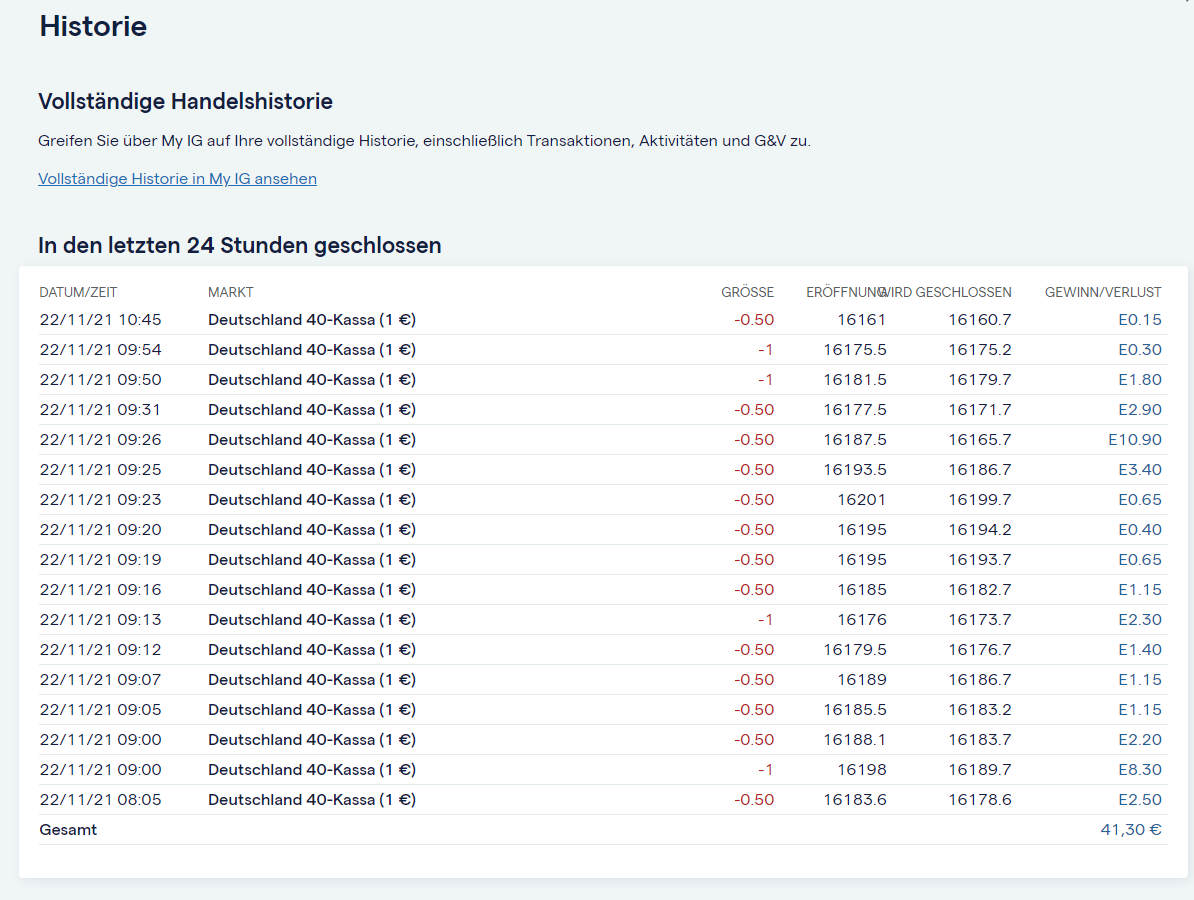Click the DATUM/ZEIT column header

(78, 292)
